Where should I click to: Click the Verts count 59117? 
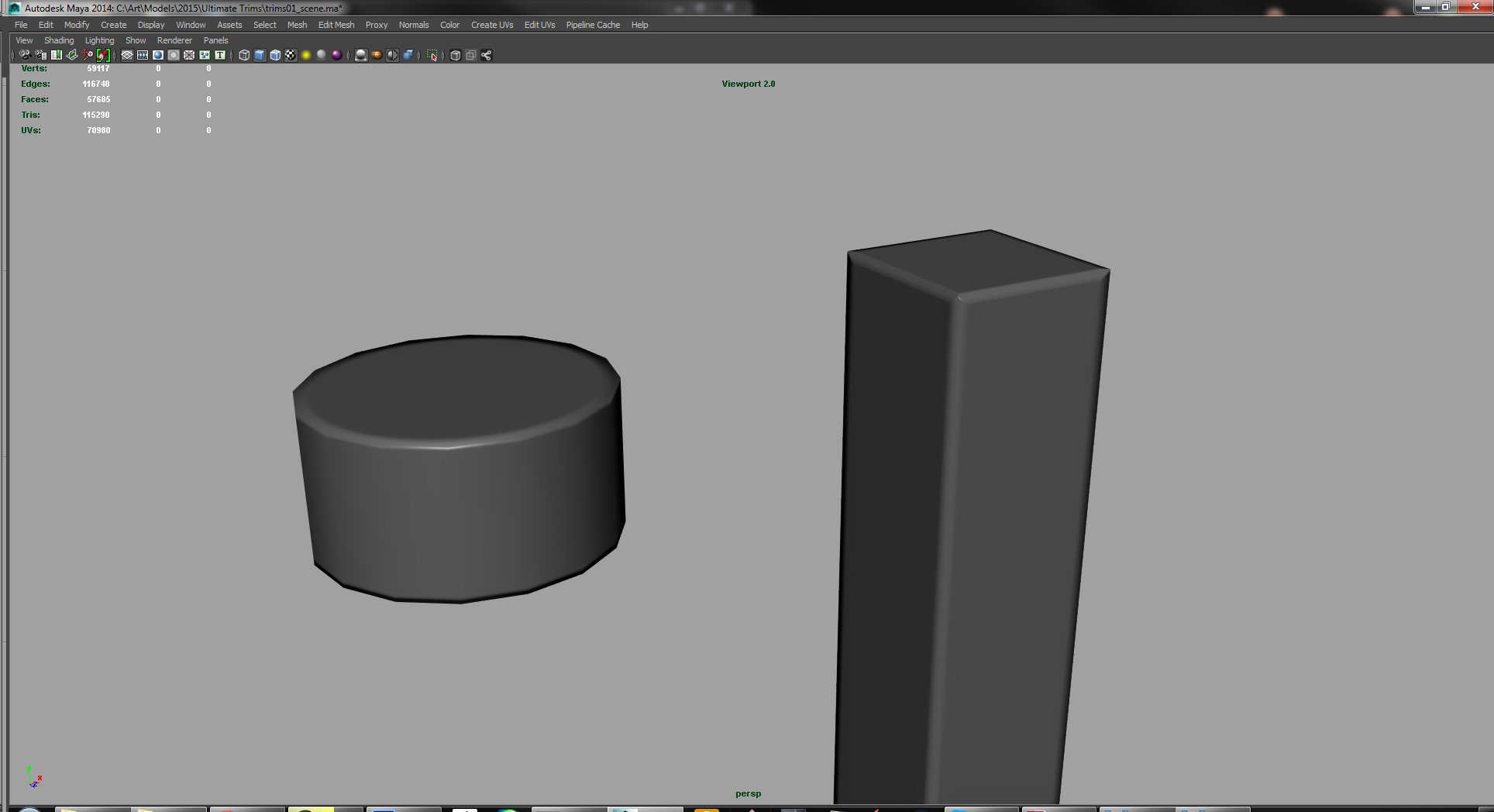pos(98,68)
